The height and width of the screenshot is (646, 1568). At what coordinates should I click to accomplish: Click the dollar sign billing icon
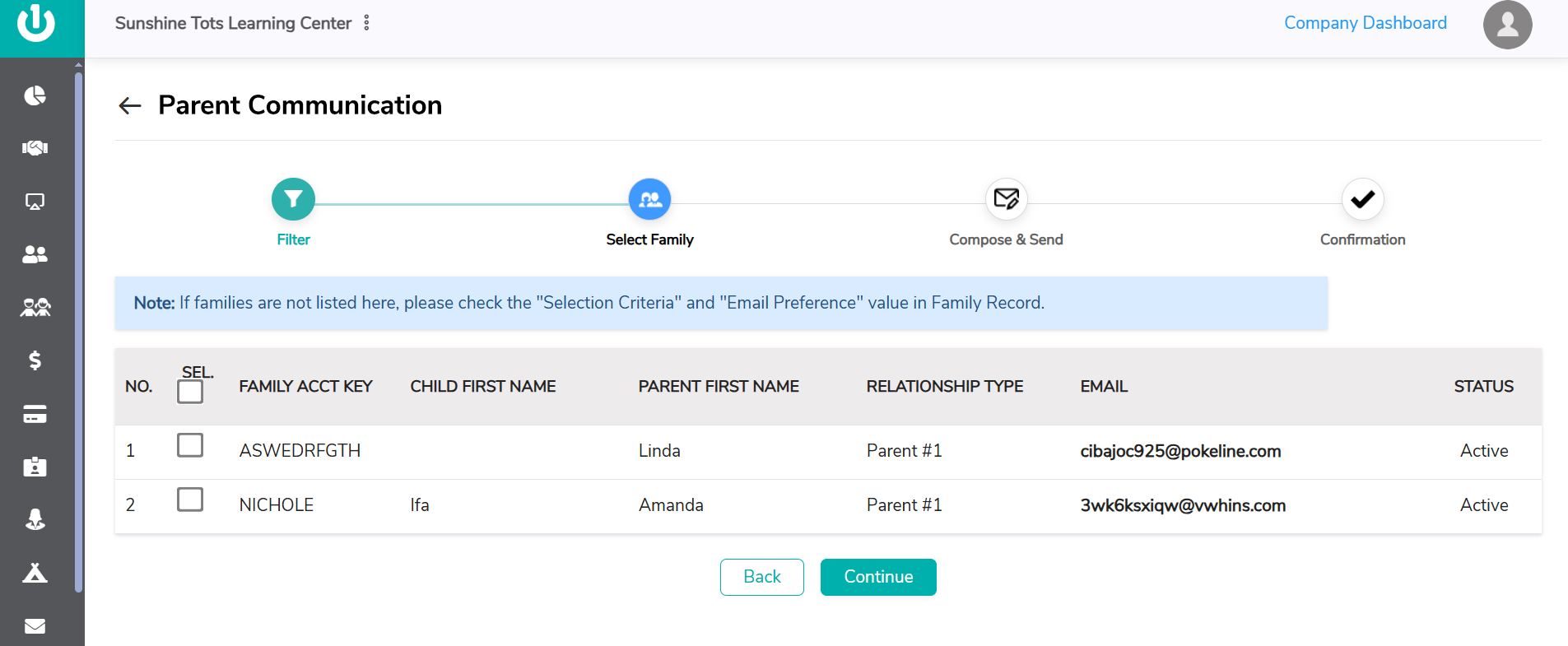(35, 360)
